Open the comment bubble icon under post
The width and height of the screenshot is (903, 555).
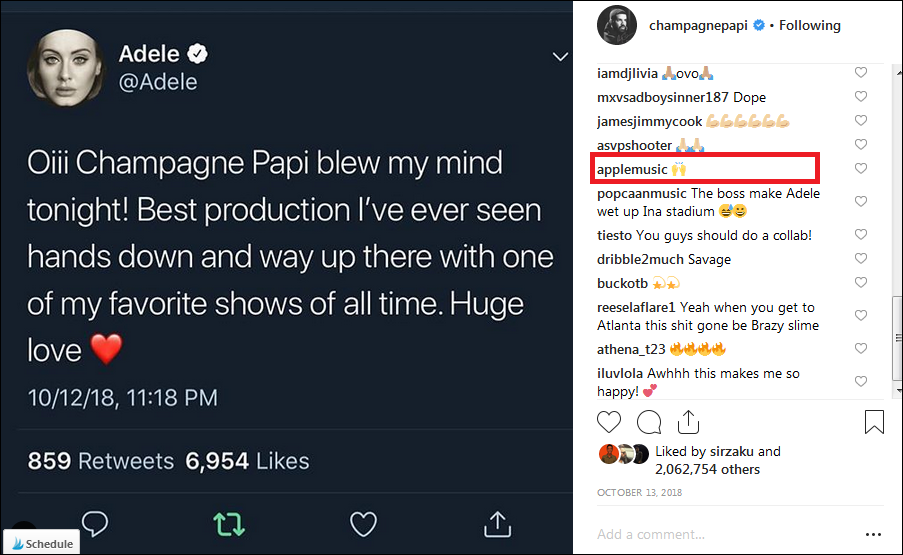pos(649,421)
